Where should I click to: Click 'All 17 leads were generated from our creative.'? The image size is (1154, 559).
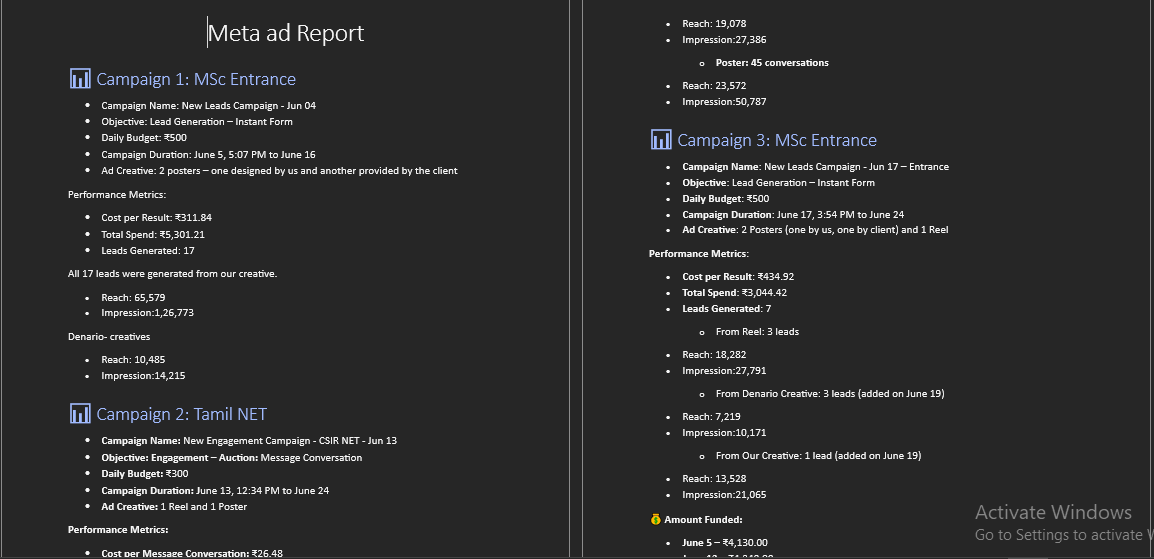click(172, 274)
